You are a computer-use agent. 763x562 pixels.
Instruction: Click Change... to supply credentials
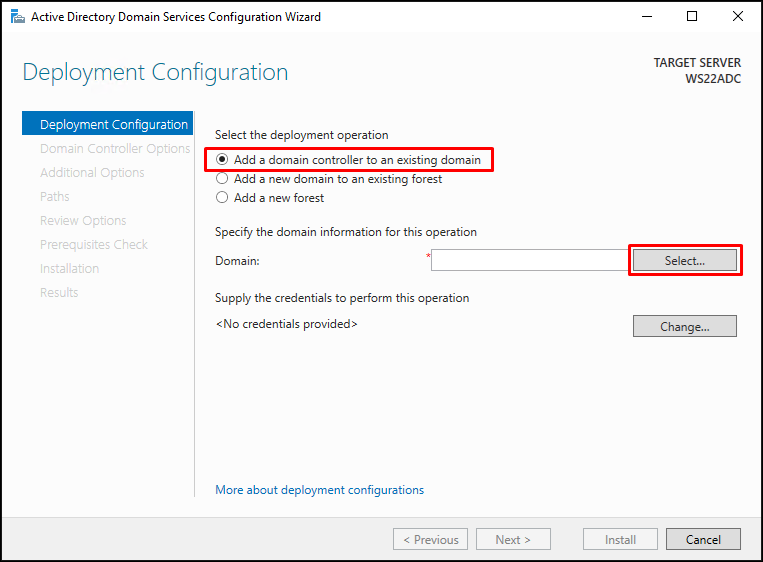click(685, 326)
